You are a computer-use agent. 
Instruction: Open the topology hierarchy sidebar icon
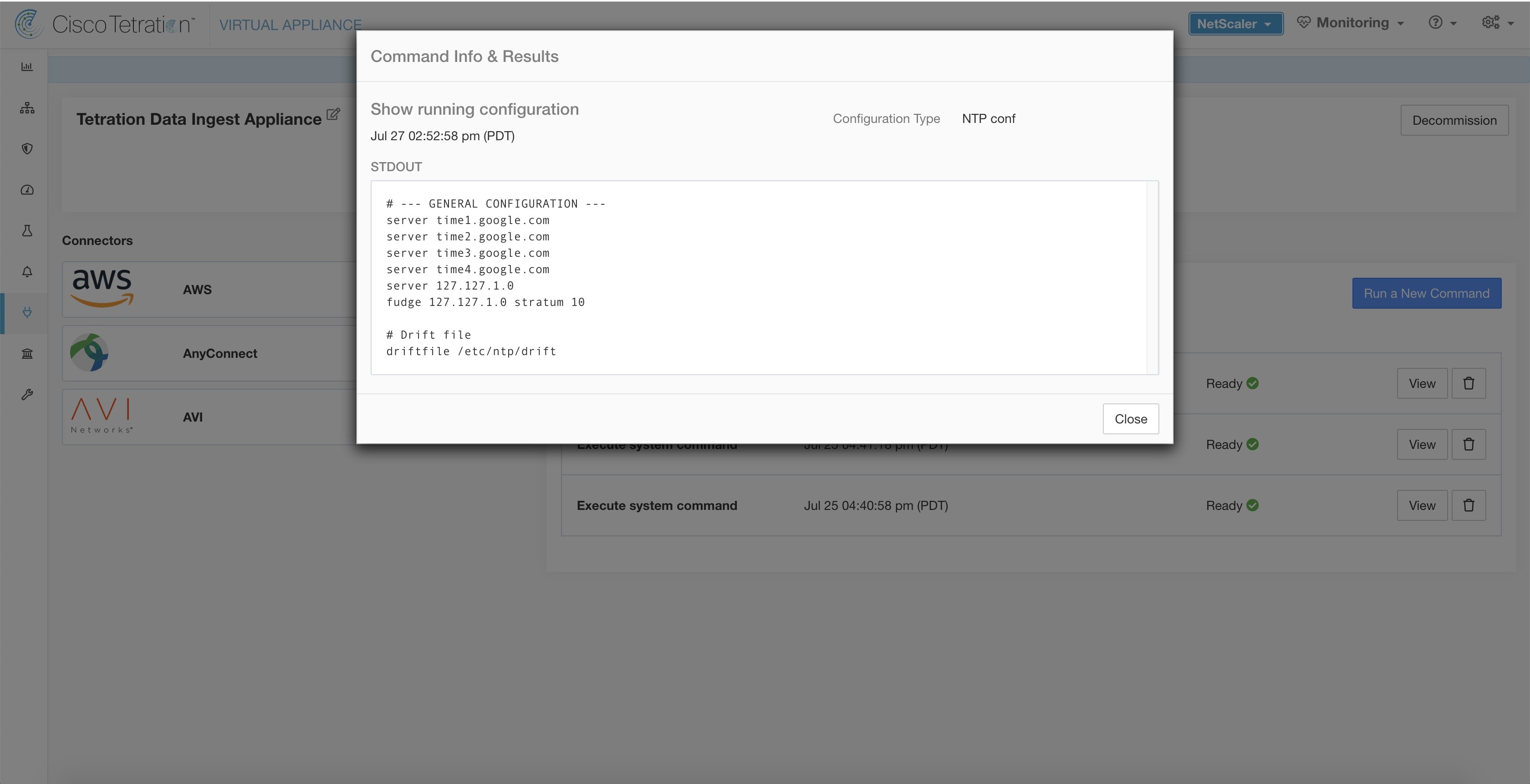pos(27,107)
